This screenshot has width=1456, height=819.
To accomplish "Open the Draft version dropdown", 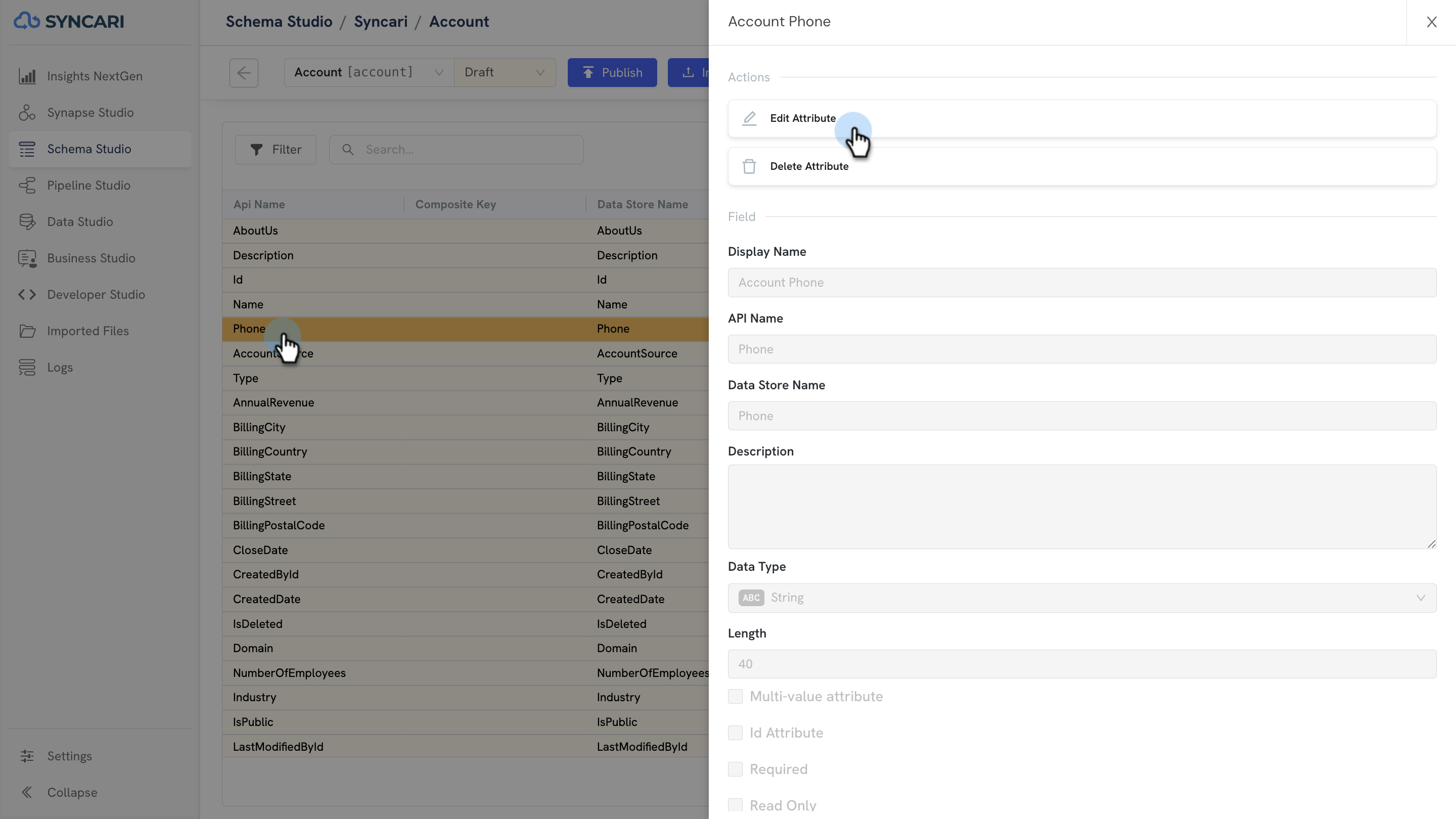I will click(505, 72).
